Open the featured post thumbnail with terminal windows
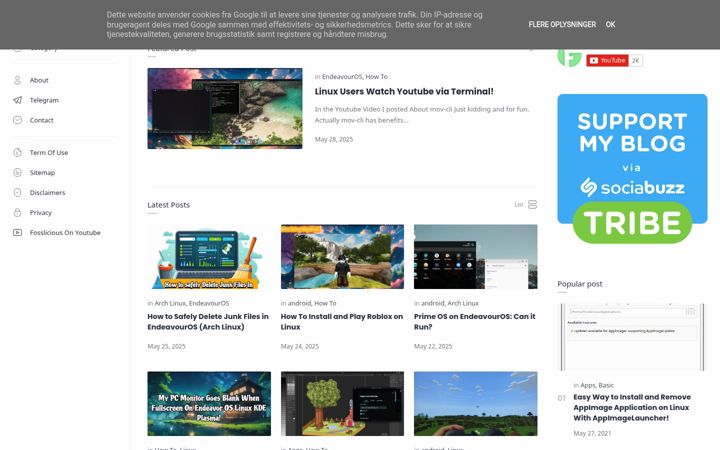Viewport: 720px width, 450px height. tap(225, 108)
